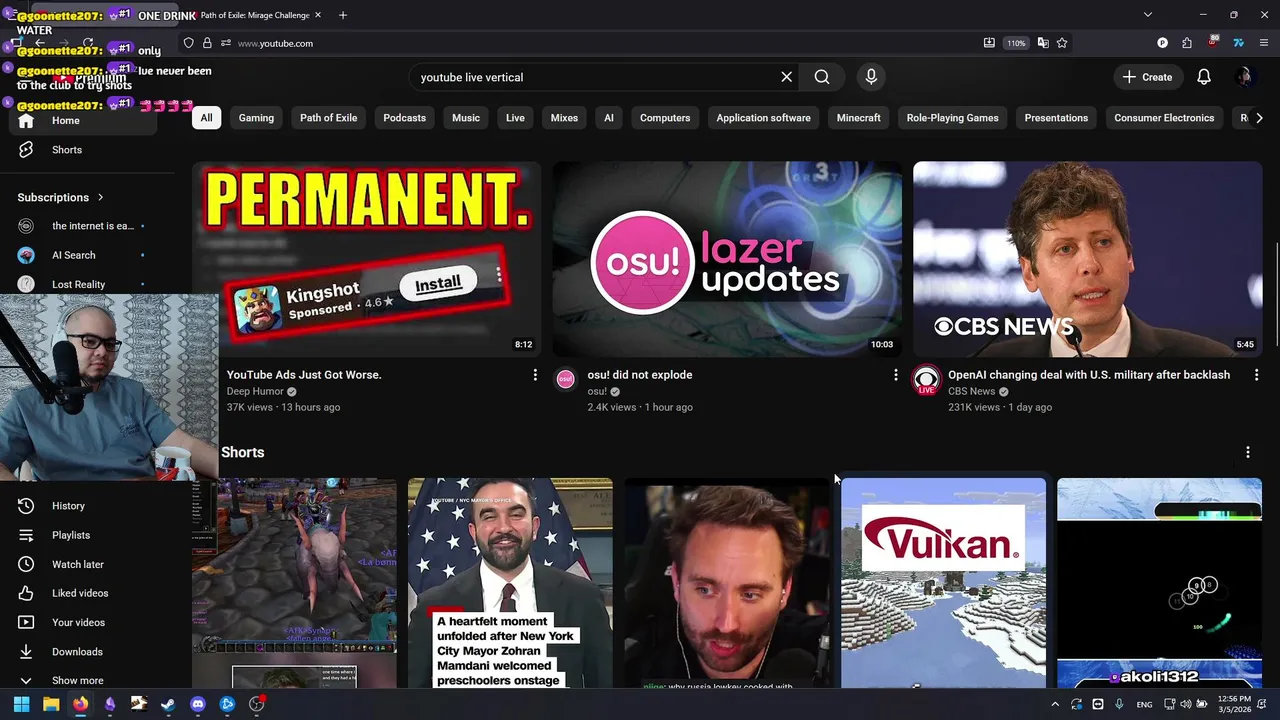Open File Explorer from the taskbar
This screenshot has width=1280, height=720.
point(51,704)
